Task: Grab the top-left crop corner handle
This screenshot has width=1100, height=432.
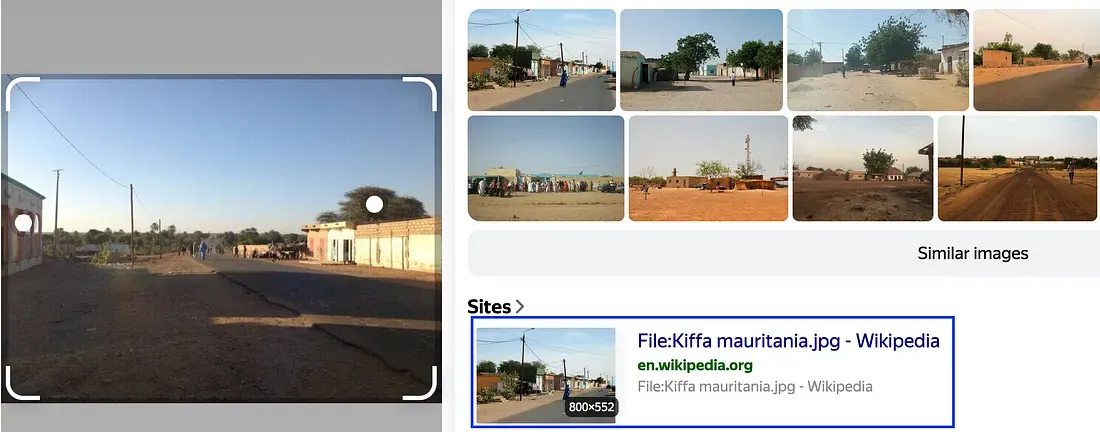Action: pyautogui.click(x=22, y=94)
